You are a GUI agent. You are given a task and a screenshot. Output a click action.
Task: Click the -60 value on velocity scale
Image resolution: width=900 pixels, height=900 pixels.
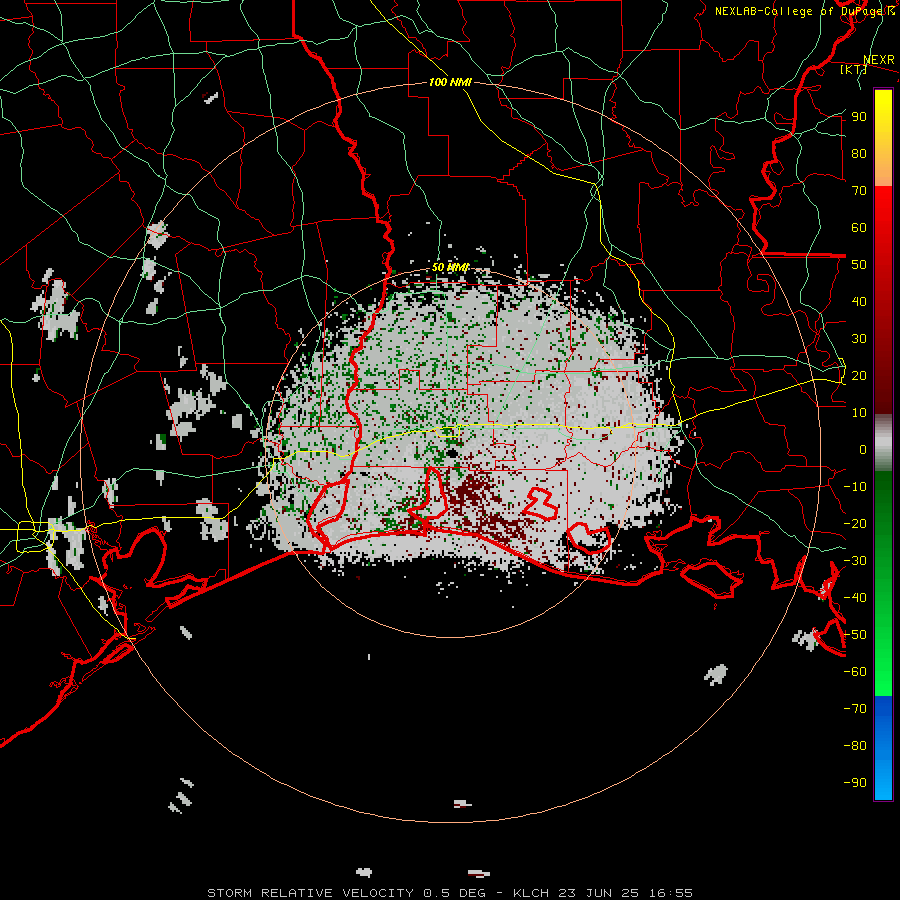pyautogui.click(x=855, y=672)
